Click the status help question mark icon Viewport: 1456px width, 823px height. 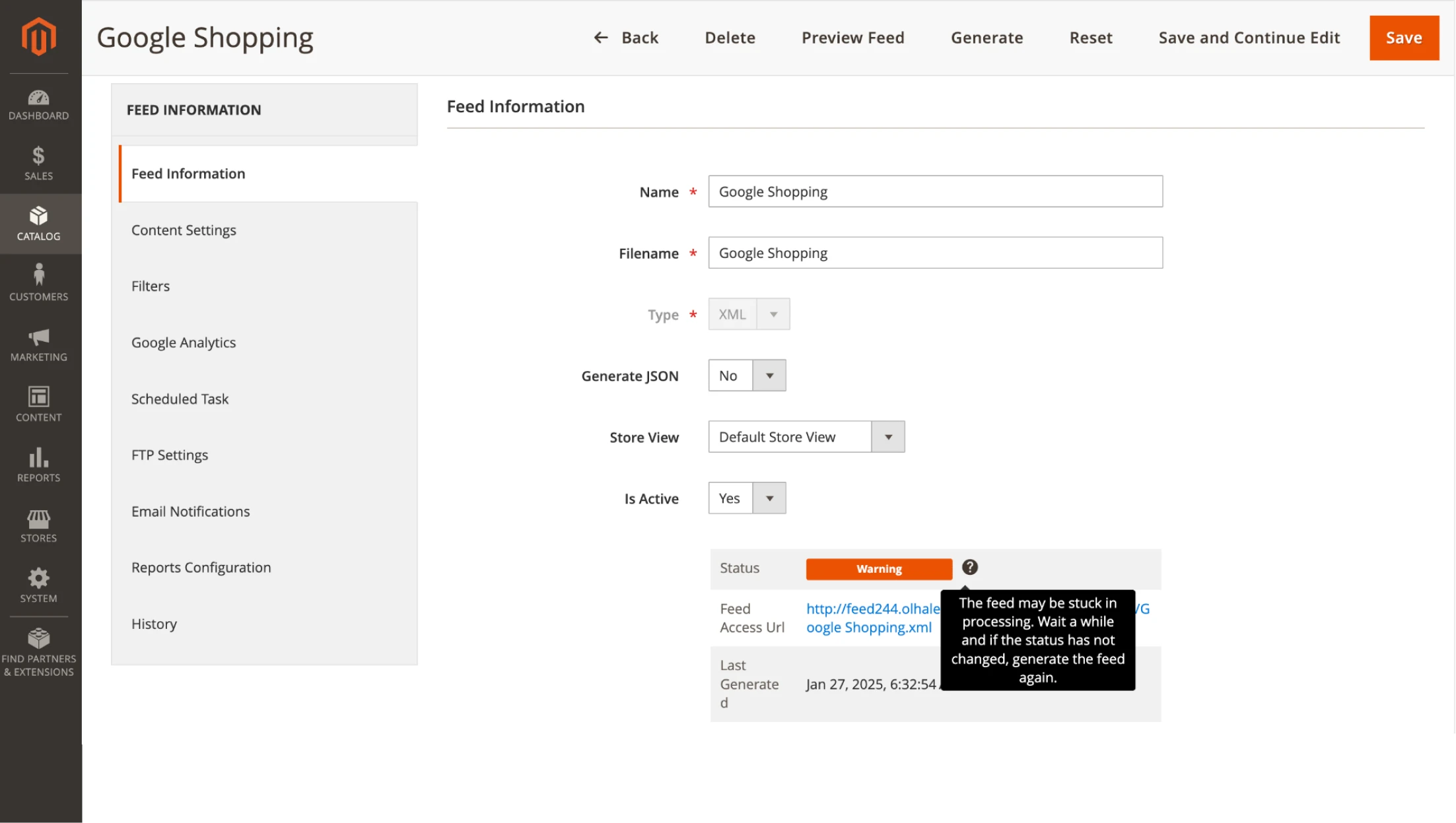click(x=969, y=568)
